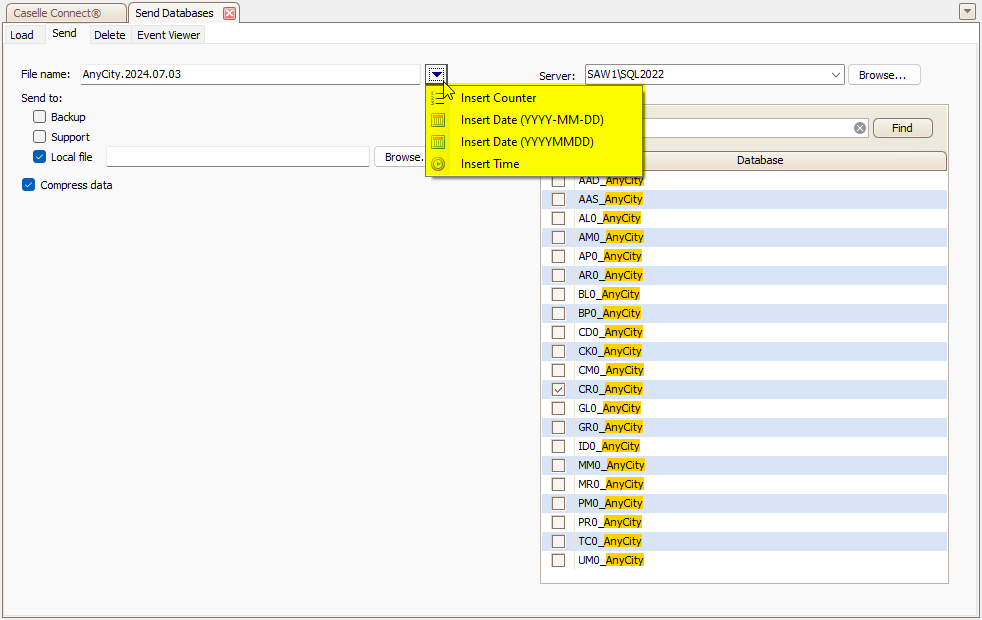
Task: Select the AP0_AnyCity row text
Action: pyautogui.click(x=610, y=256)
